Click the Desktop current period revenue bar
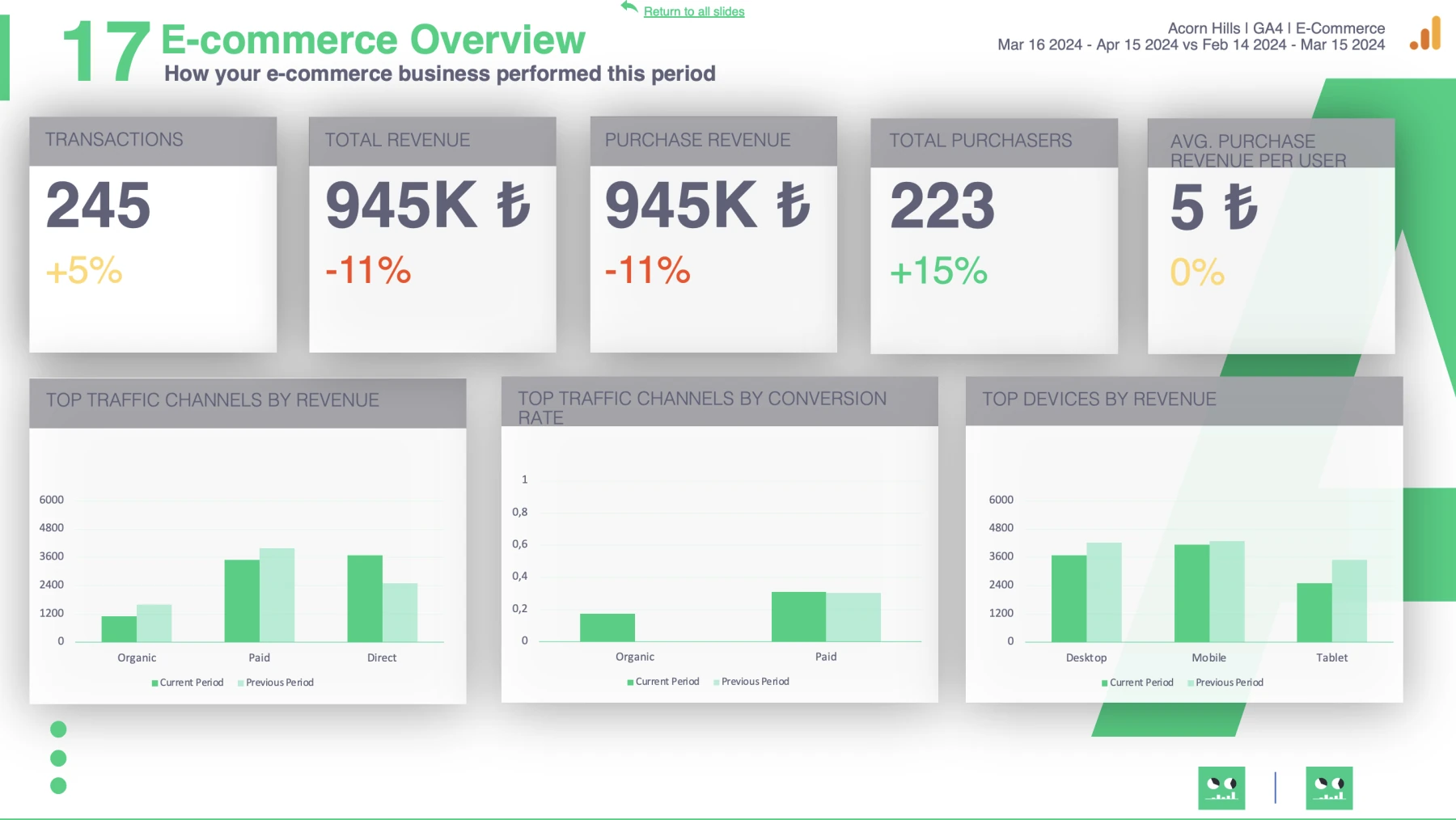This screenshot has width=1456, height=820. [x=1069, y=598]
